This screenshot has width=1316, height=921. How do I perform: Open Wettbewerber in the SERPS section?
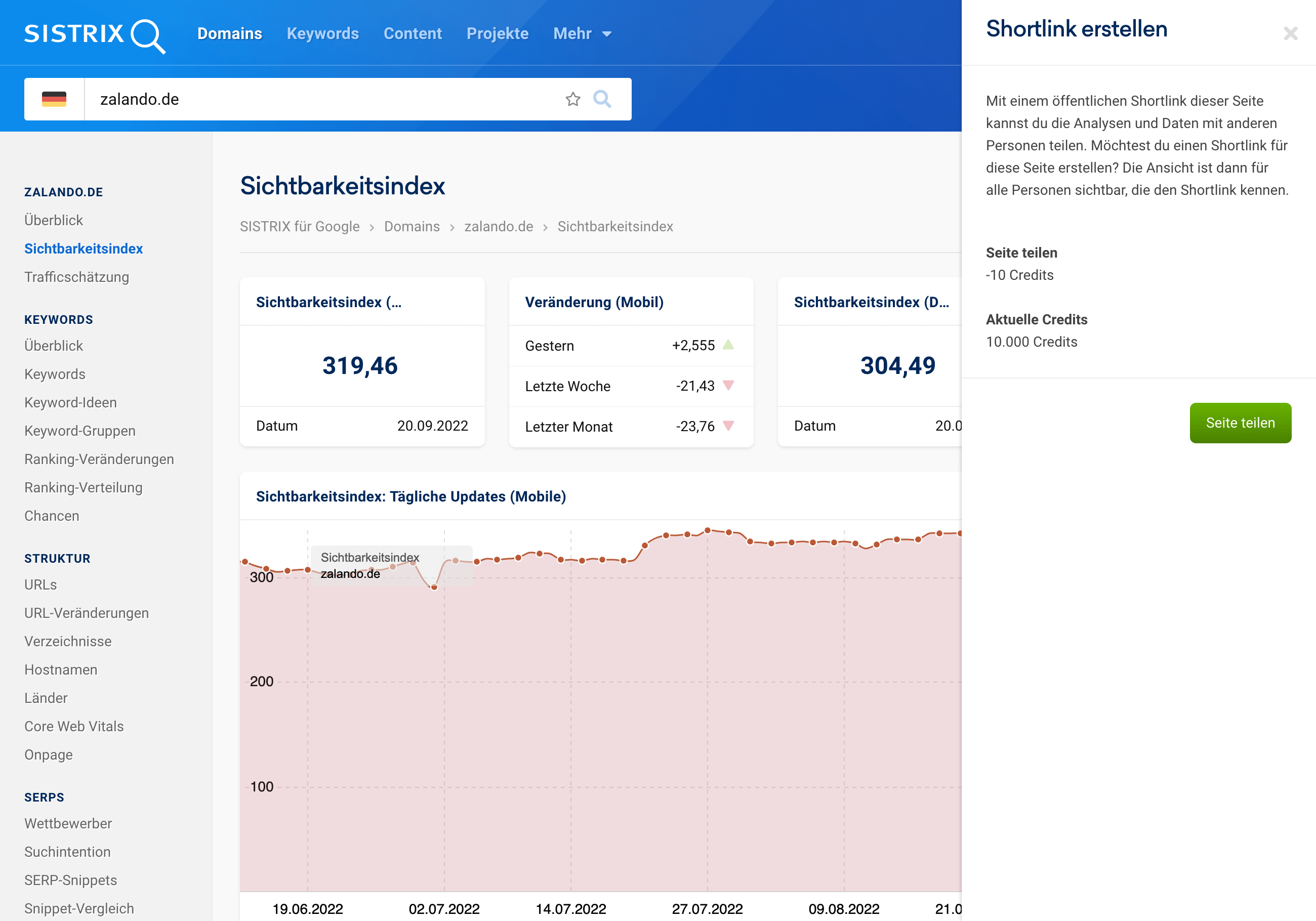[68, 823]
